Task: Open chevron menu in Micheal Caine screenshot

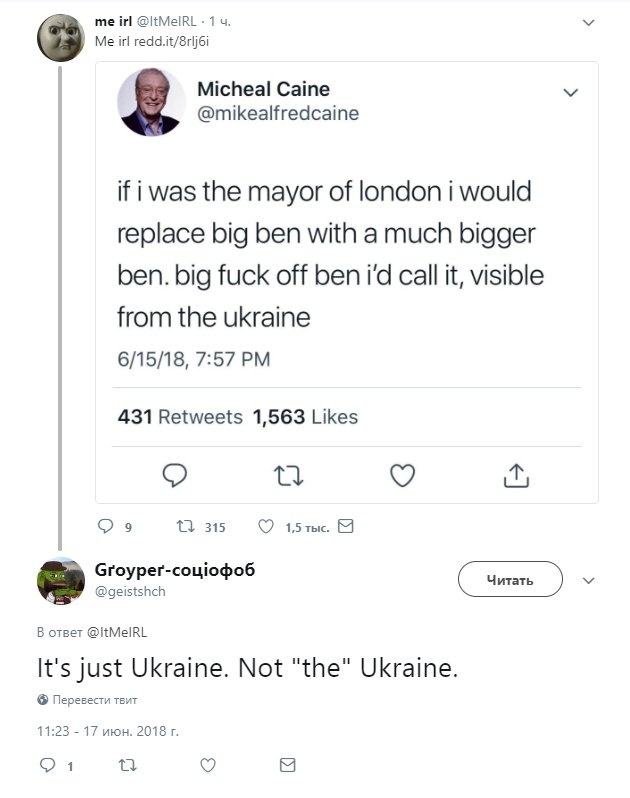Action: coord(570,93)
